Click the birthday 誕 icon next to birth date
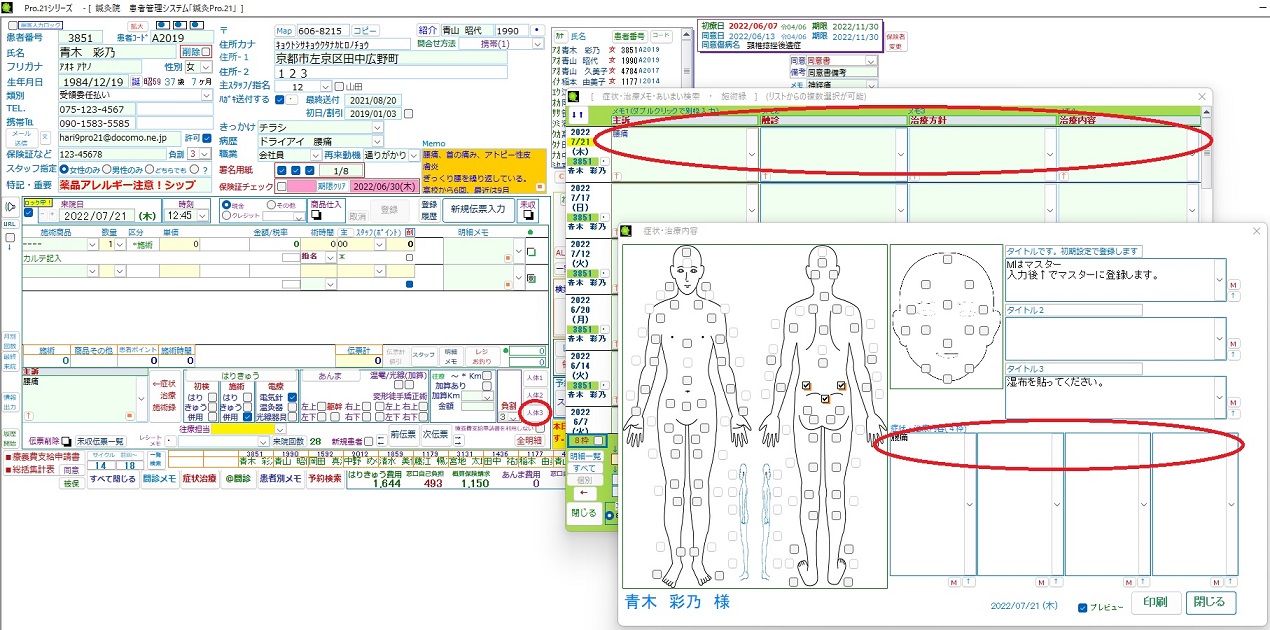Viewport: 1270px width, 630px height. (x=134, y=81)
